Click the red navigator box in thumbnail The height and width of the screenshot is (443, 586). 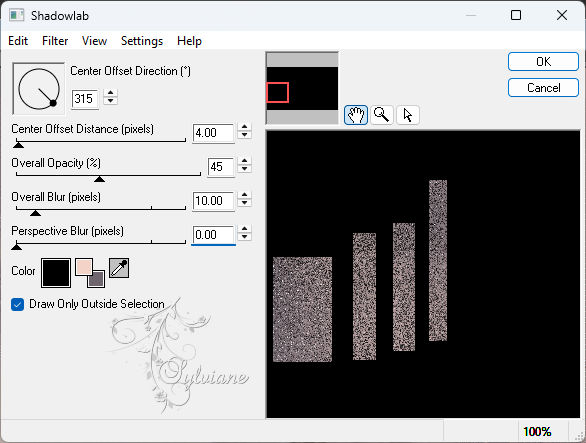[x=277, y=92]
